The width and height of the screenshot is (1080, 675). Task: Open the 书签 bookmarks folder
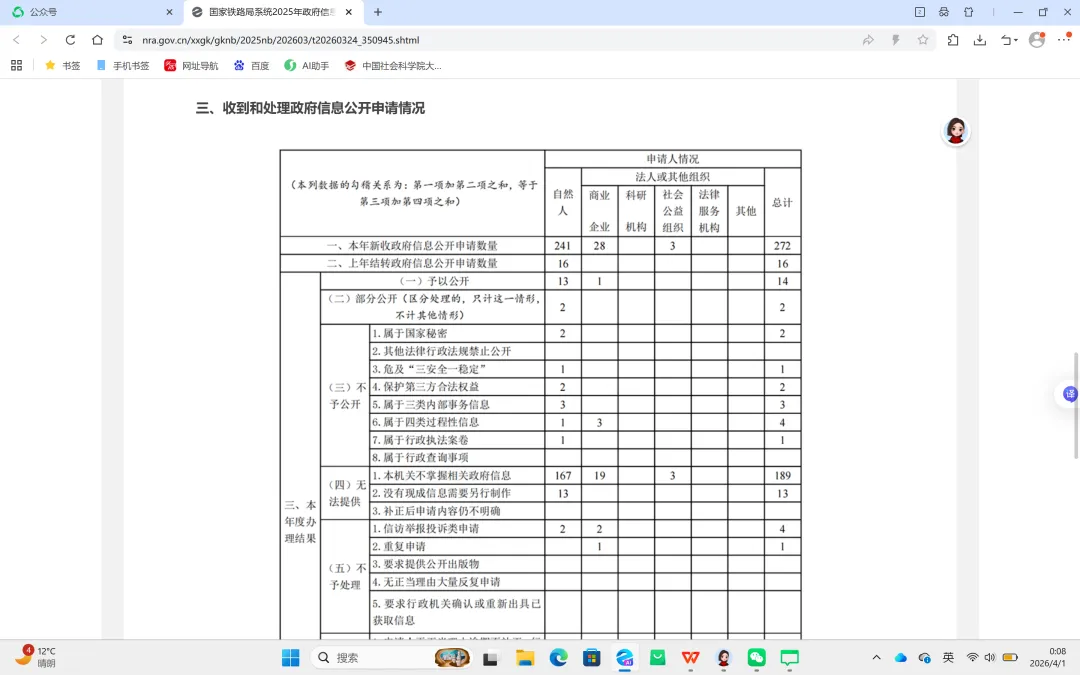pos(63,65)
